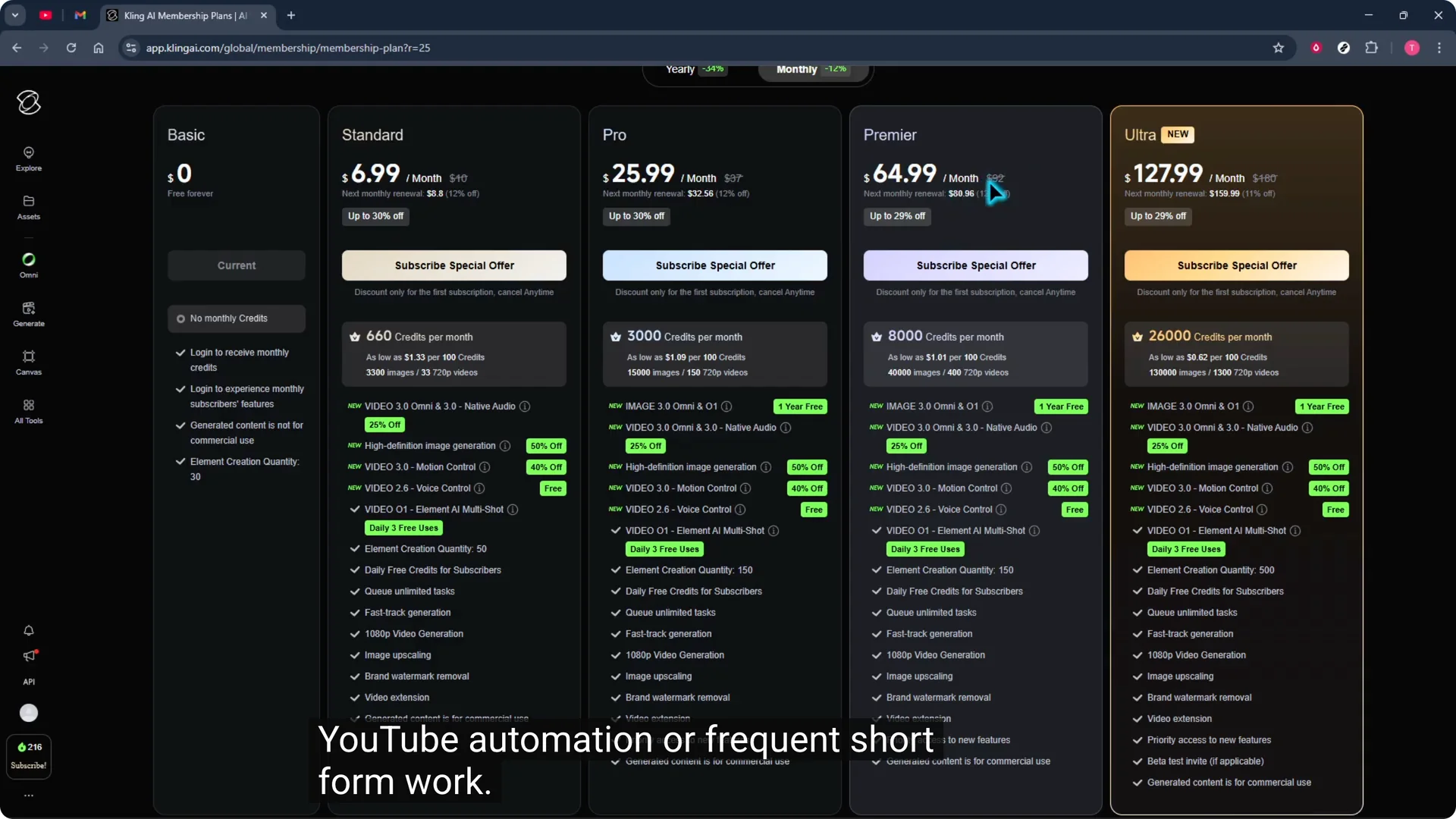Subscribe to the Standard plan special offer
Image resolution: width=1456 pixels, height=819 pixels.
point(454,265)
